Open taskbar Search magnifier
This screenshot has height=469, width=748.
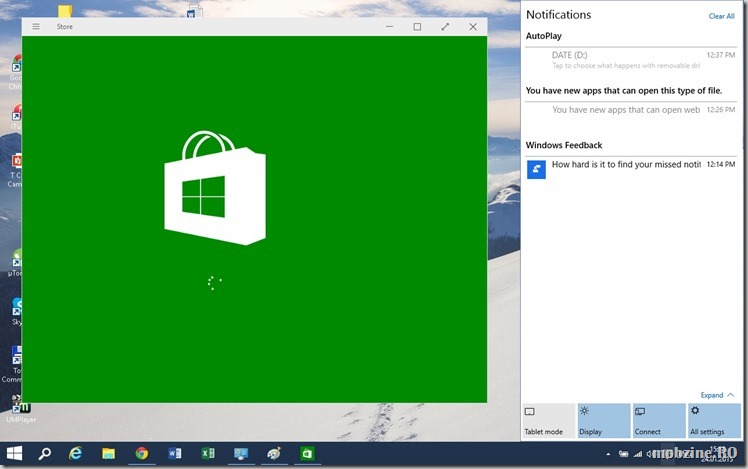click(x=44, y=453)
